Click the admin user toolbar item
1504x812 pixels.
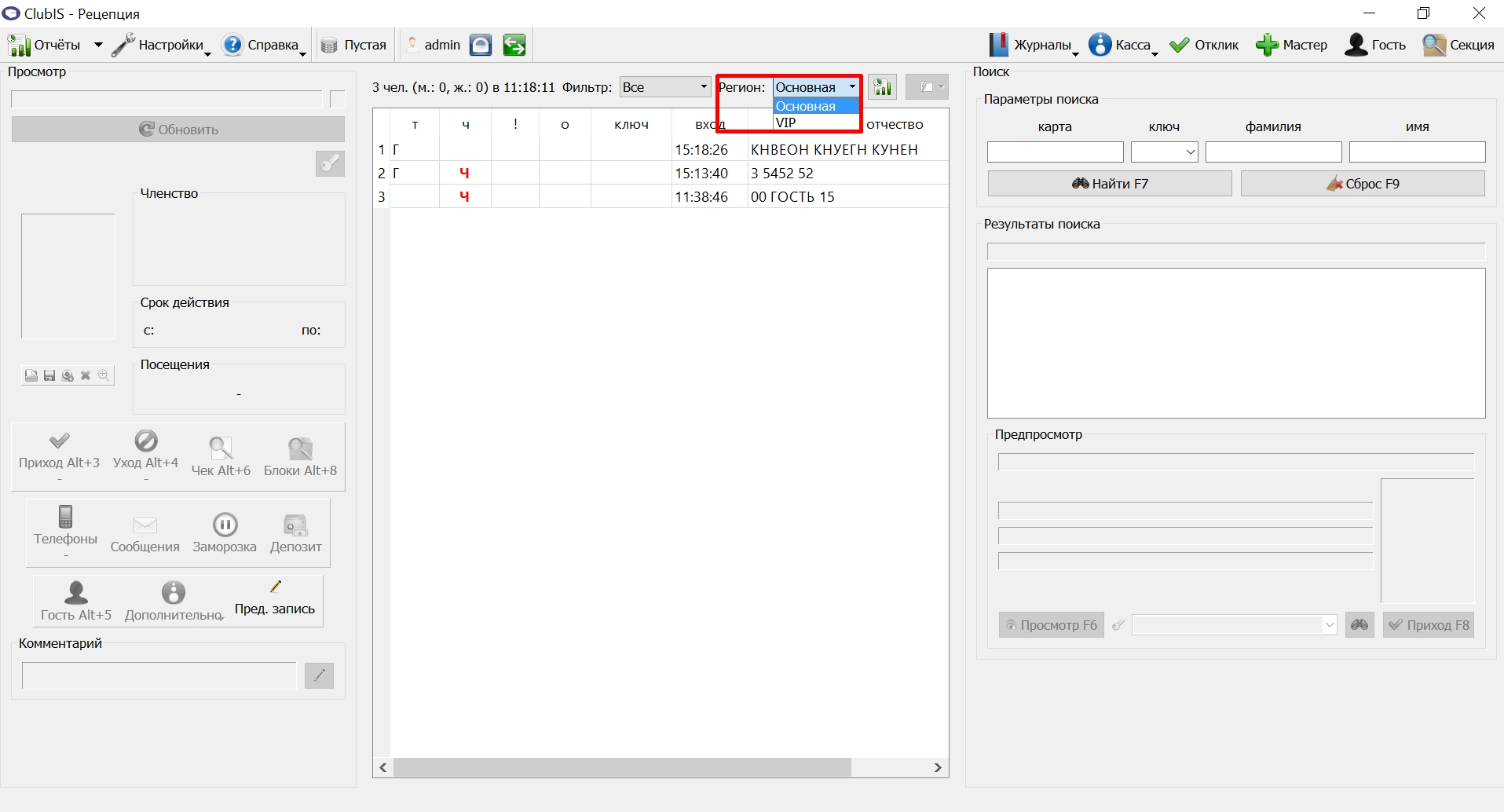click(x=433, y=45)
